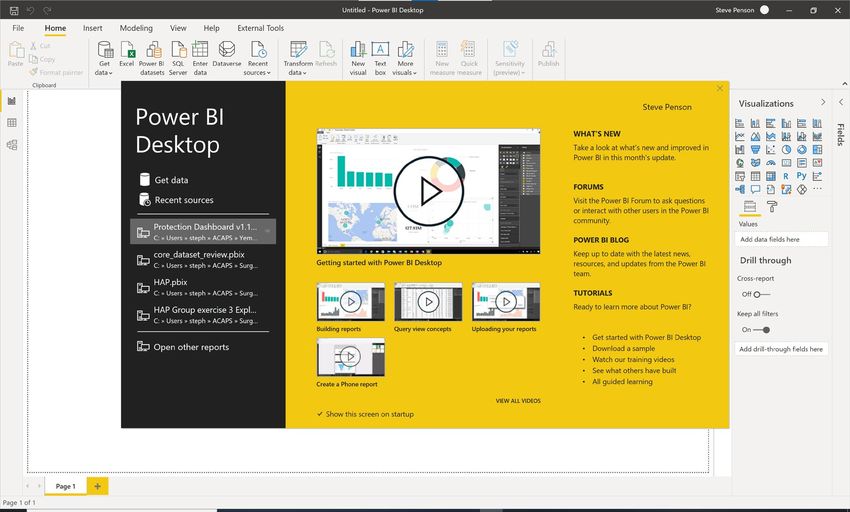
Task: Open Protection Dashboard v1.1 recent file
Action: pos(203,232)
